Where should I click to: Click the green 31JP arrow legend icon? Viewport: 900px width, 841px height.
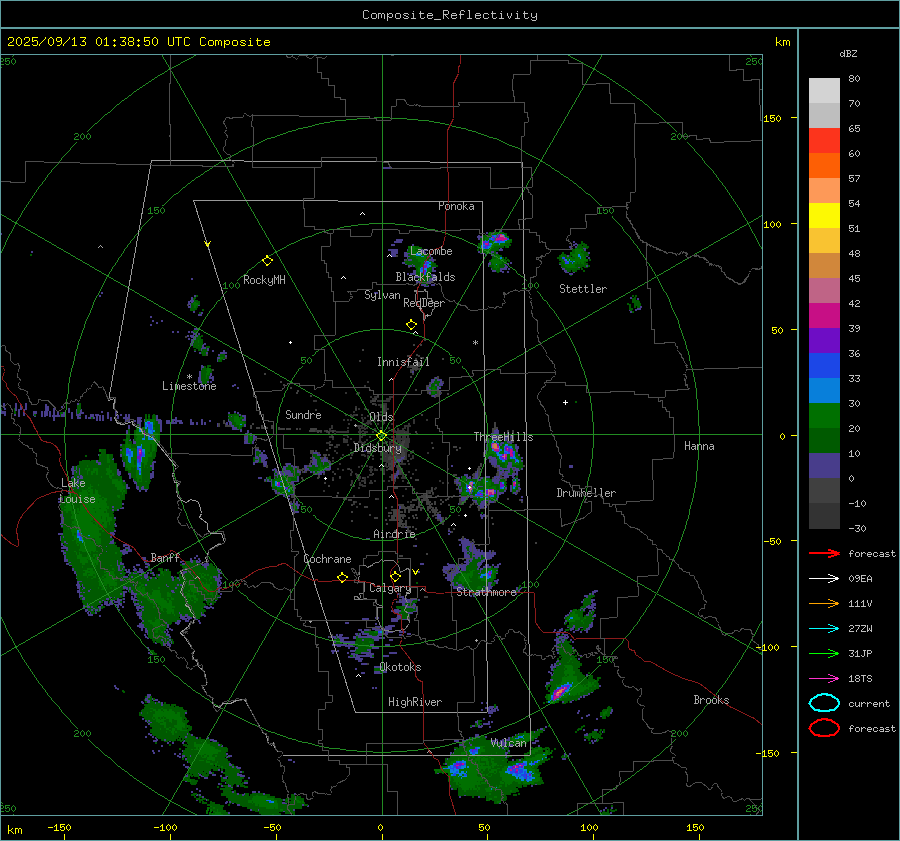pyautogui.click(x=824, y=653)
